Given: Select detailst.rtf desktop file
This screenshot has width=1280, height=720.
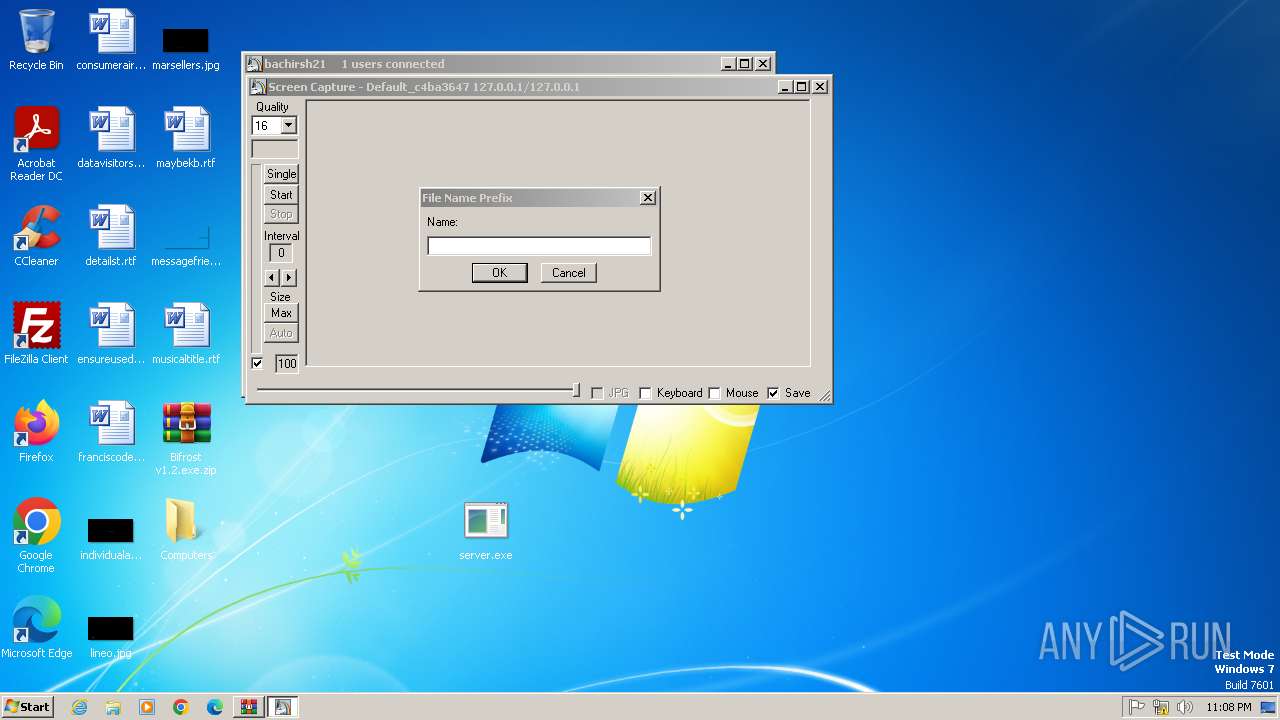Looking at the screenshot, I should tap(111, 236).
